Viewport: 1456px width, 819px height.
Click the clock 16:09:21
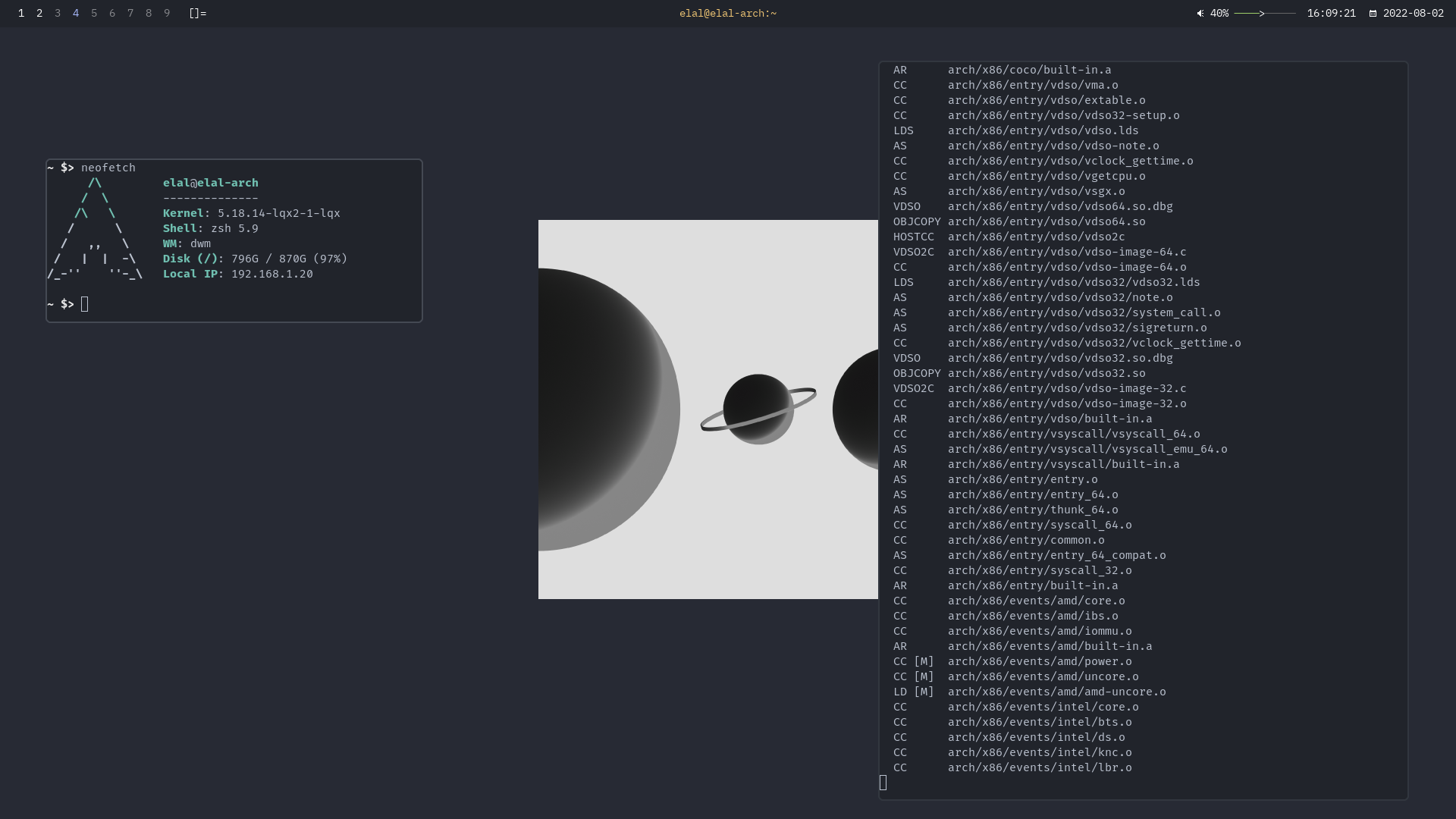coord(1331,14)
